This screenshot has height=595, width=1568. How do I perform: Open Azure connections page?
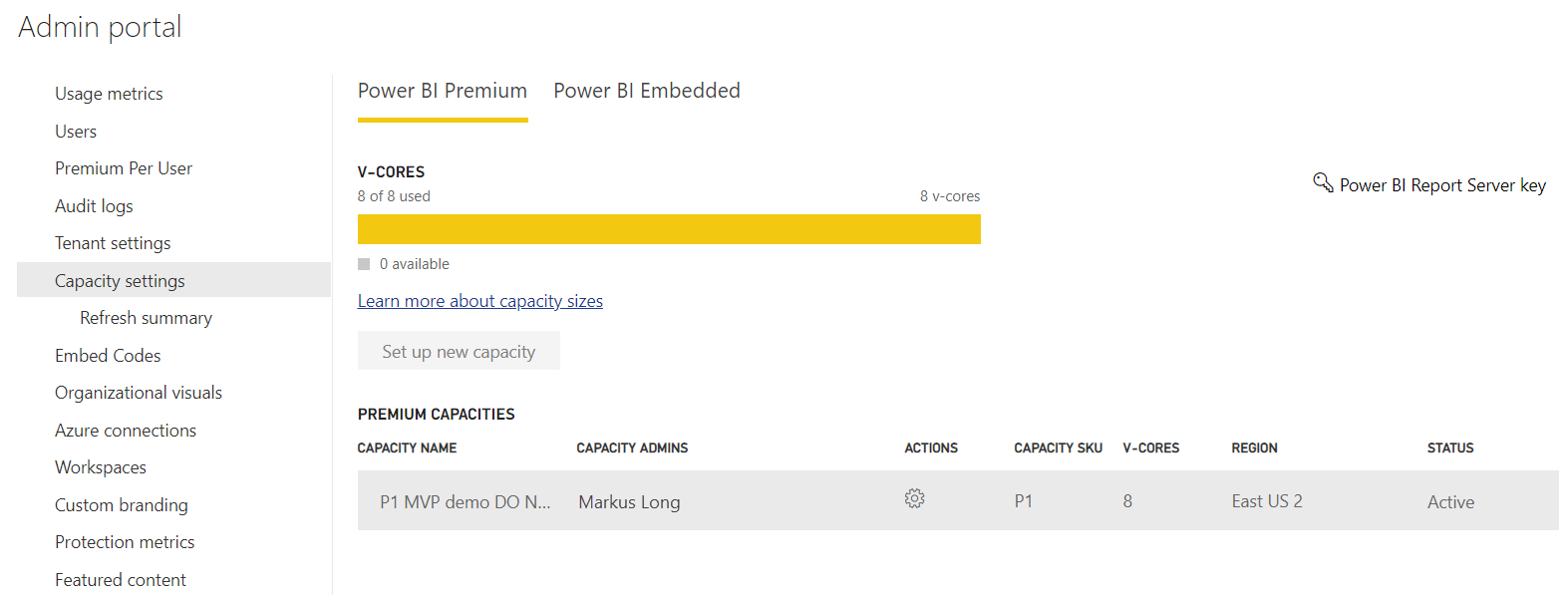pyautogui.click(x=126, y=431)
